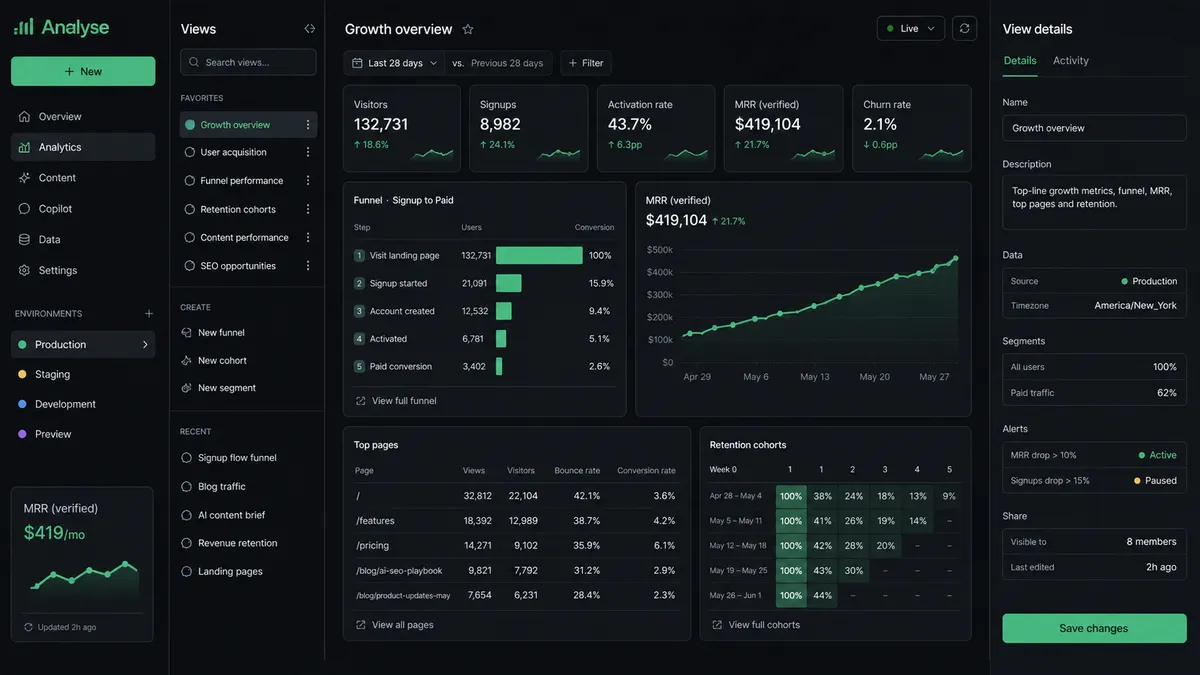Select the Analytics chart icon in sidebar

pyautogui.click(x=25, y=147)
